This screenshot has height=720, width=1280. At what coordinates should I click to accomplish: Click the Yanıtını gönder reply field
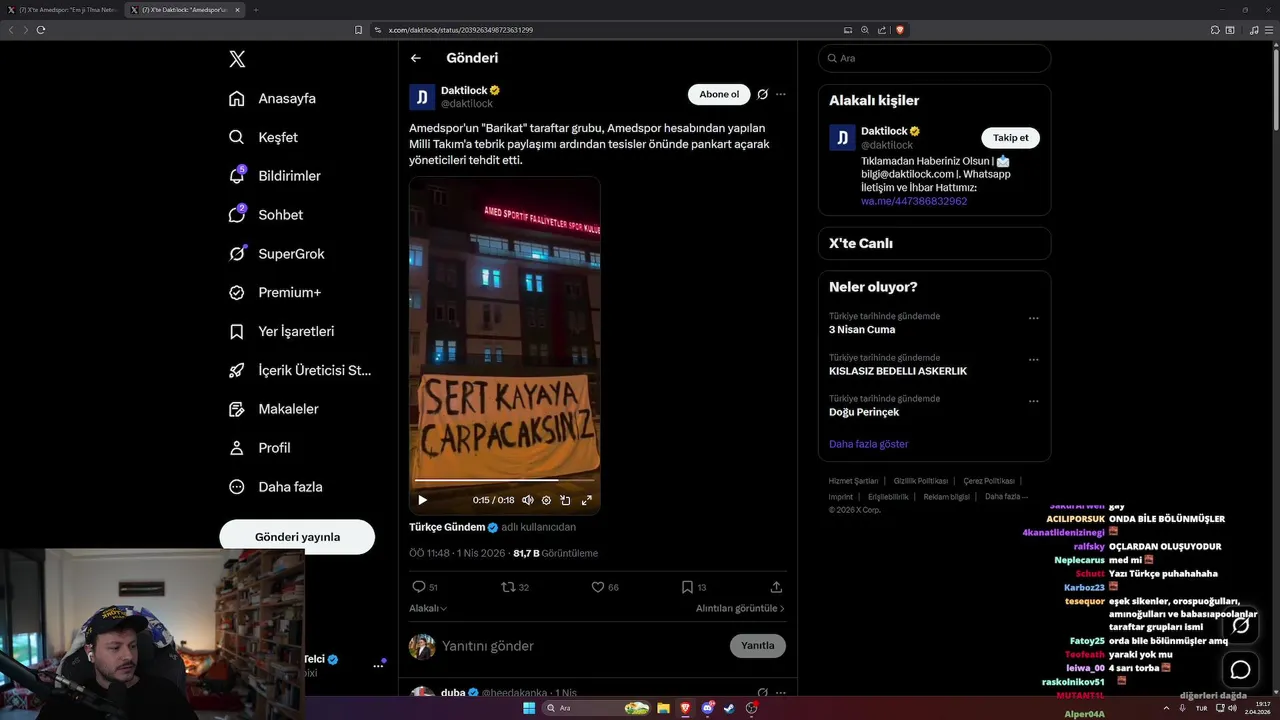coord(580,646)
